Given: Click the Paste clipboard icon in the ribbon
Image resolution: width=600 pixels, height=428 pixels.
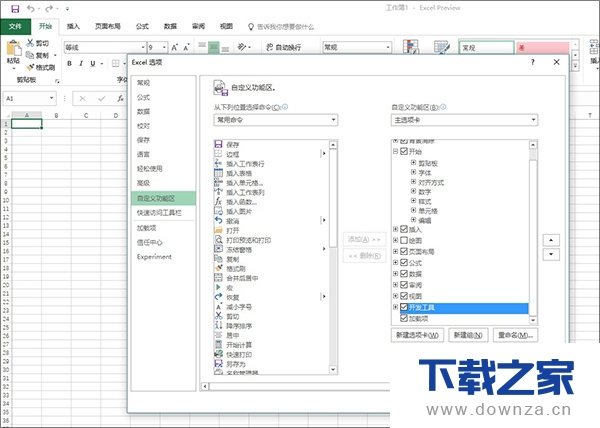Looking at the screenshot, I should [x=14, y=49].
